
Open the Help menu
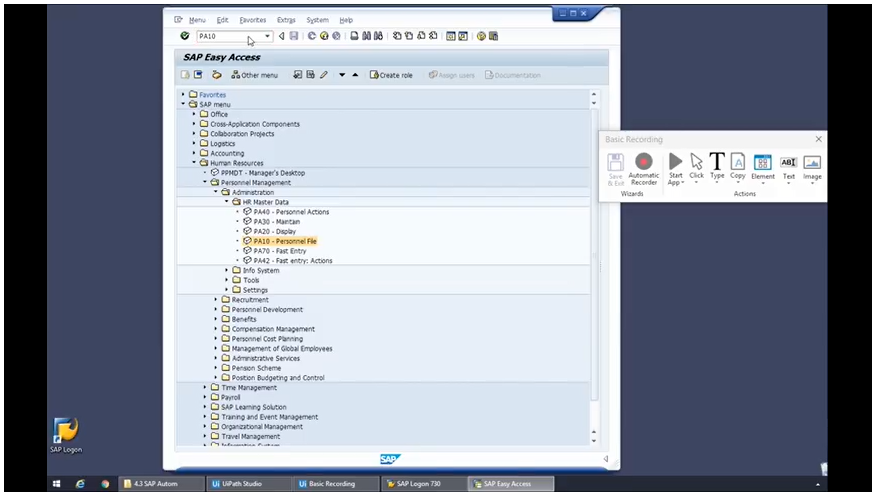[346, 20]
